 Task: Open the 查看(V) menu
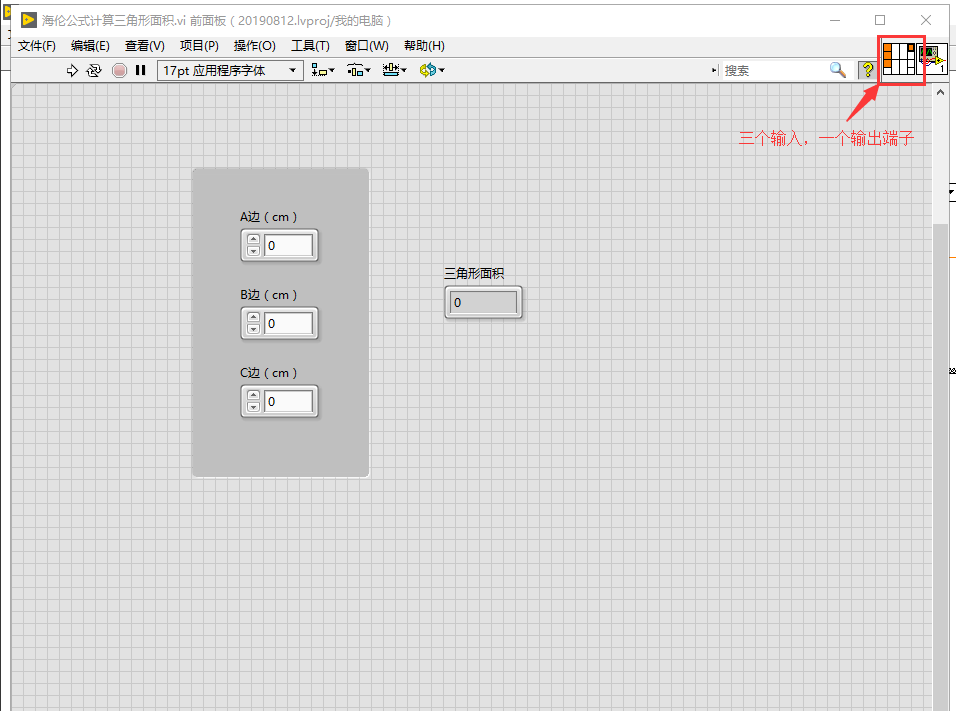tap(144, 46)
